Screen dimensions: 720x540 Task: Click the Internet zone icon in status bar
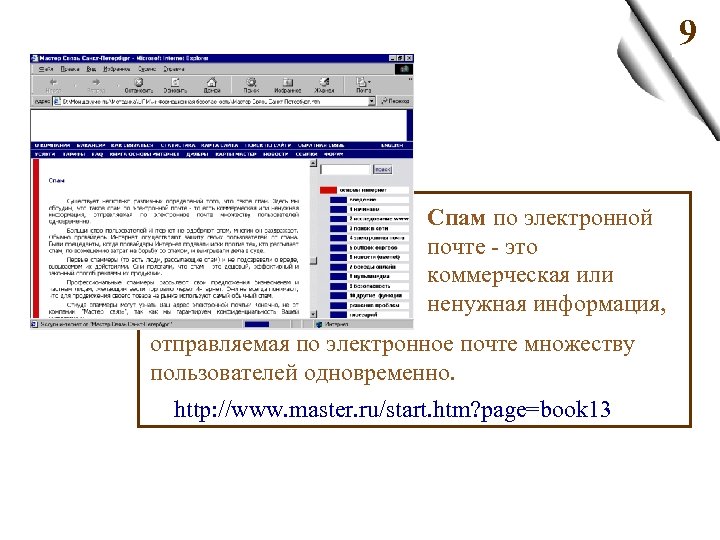point(319,324)
